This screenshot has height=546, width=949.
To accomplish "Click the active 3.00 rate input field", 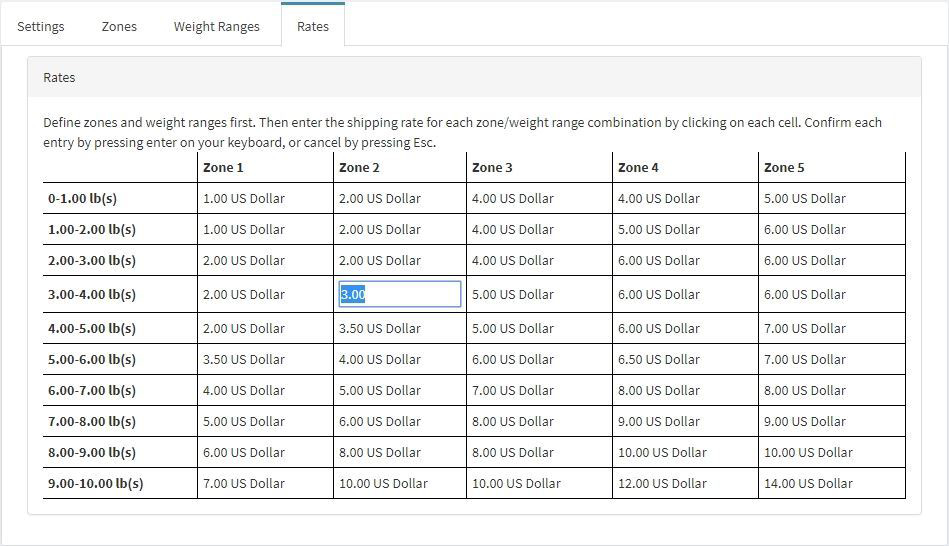I will click(400, 294).
